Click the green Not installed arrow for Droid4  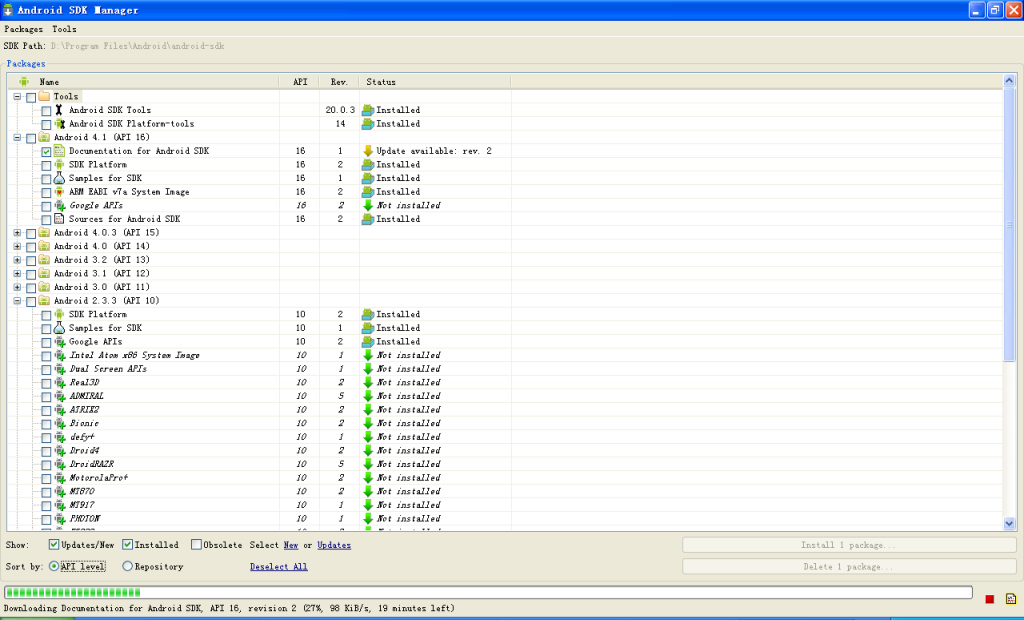point(368,451)
